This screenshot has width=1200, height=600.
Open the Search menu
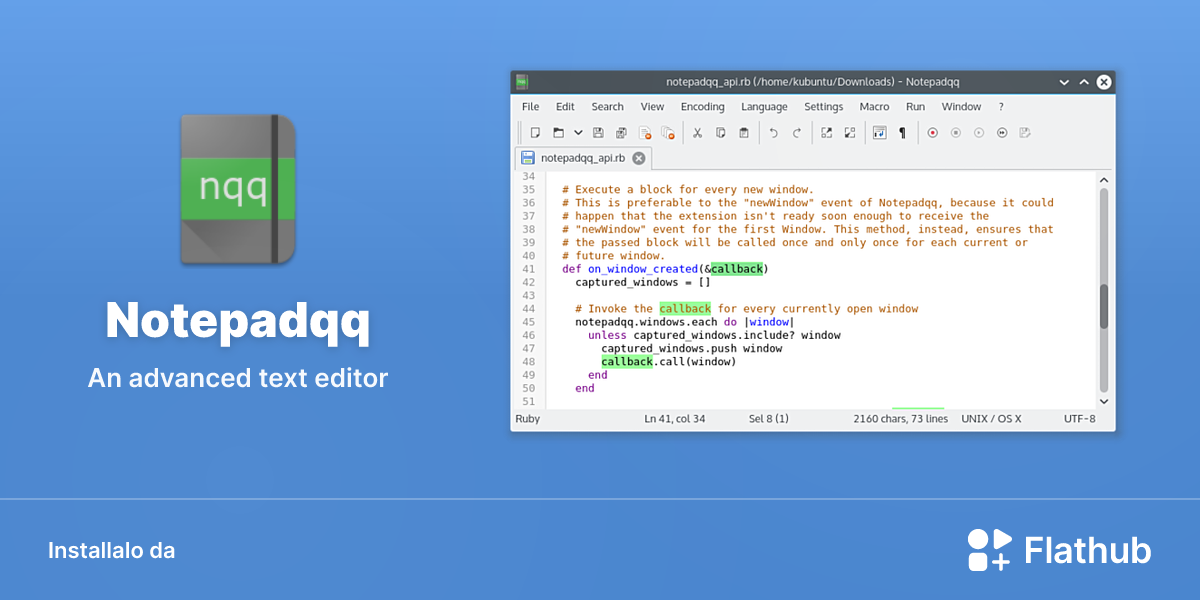[607, 107]
